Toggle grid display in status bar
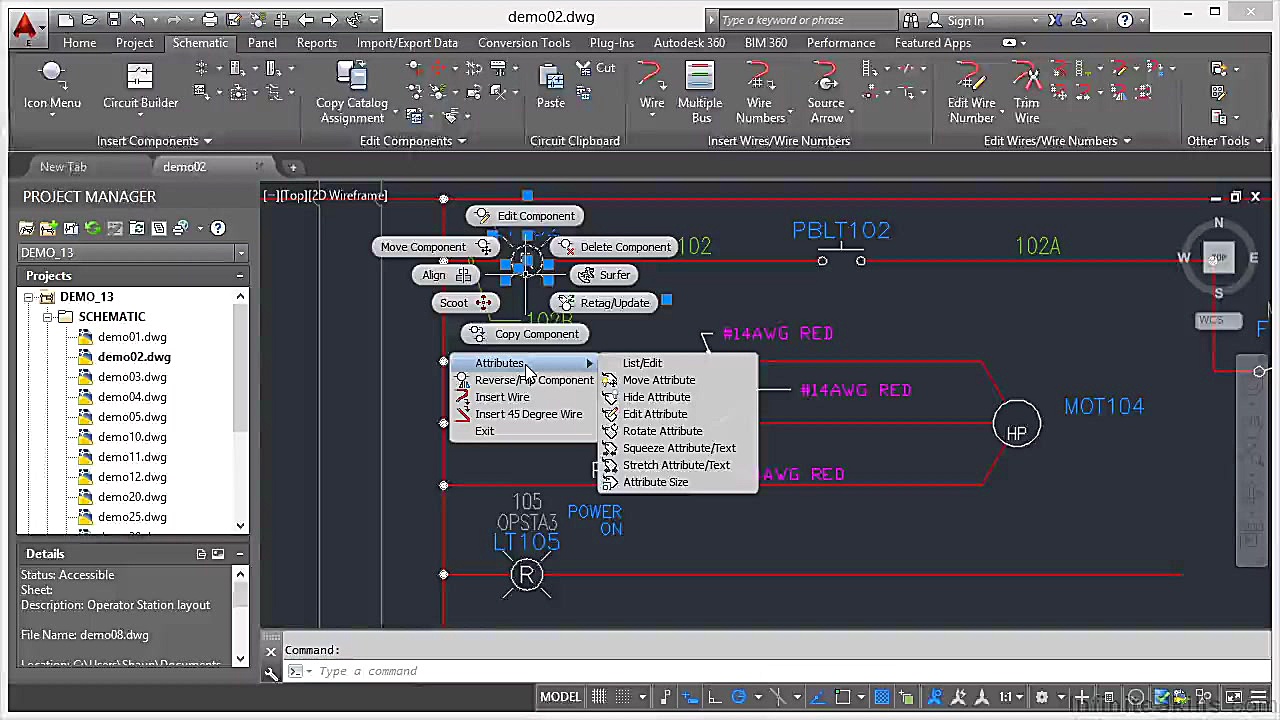The width and height of the screenshot is (1280, 720). pyautogui.click(x=598, y=697)
